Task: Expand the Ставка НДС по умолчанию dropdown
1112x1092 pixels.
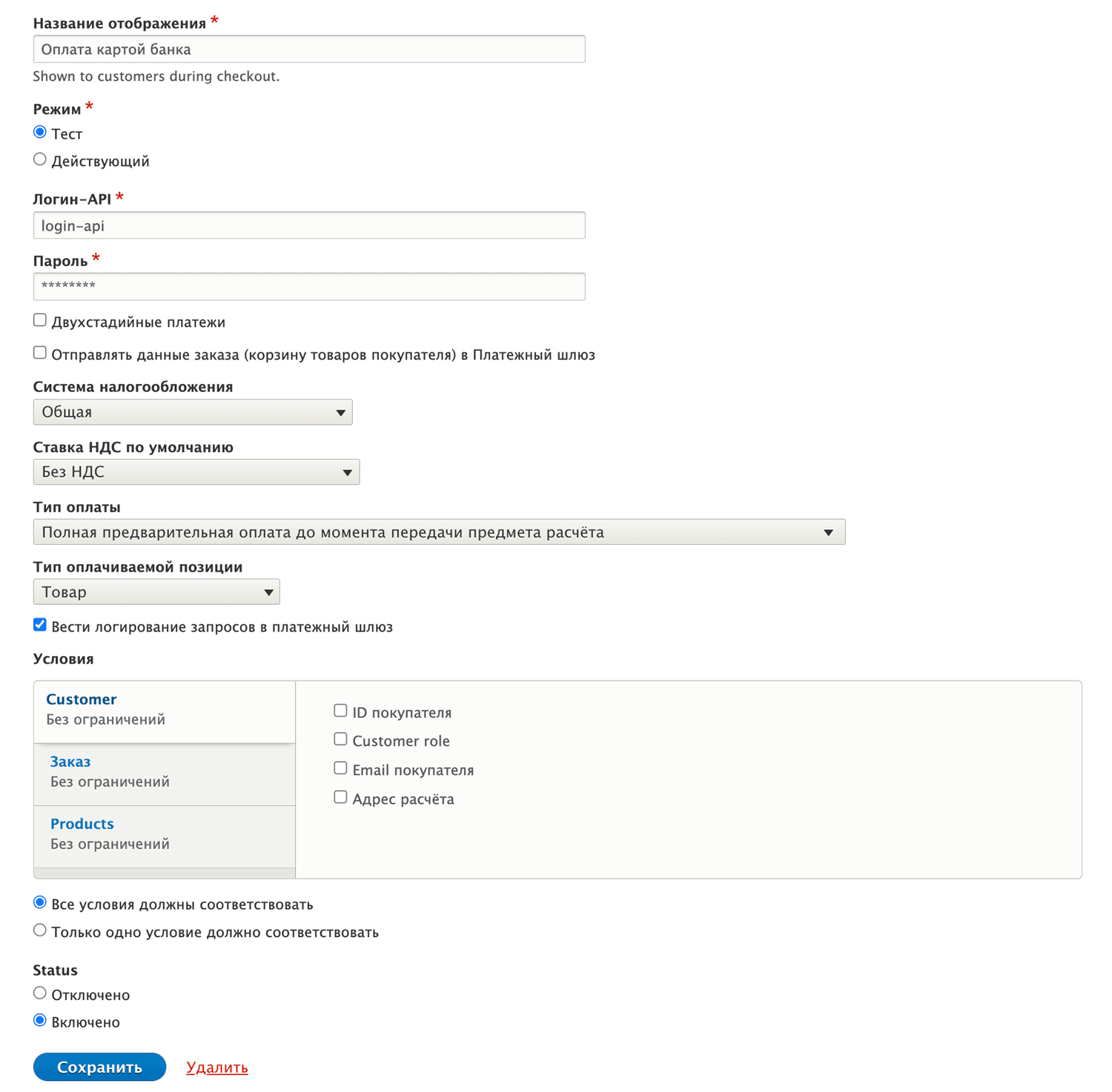Action: click(x=196, y=472)
